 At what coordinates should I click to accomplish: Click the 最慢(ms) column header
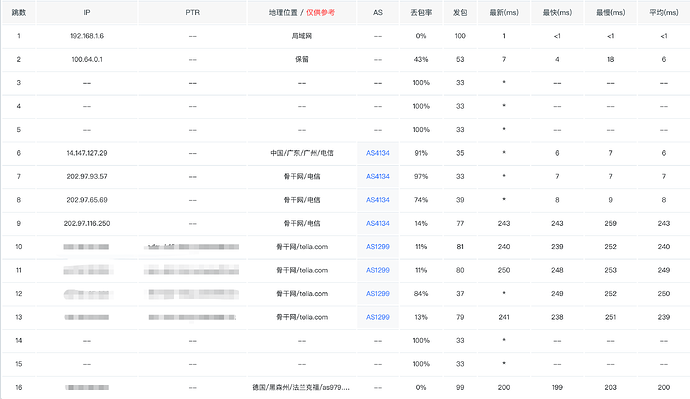(x=610, y=12)
